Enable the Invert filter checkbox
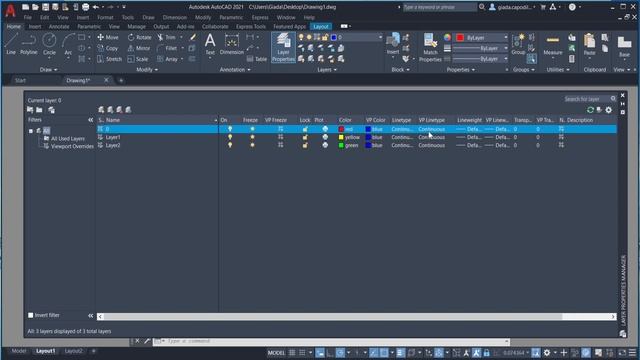 coord(31,315)
